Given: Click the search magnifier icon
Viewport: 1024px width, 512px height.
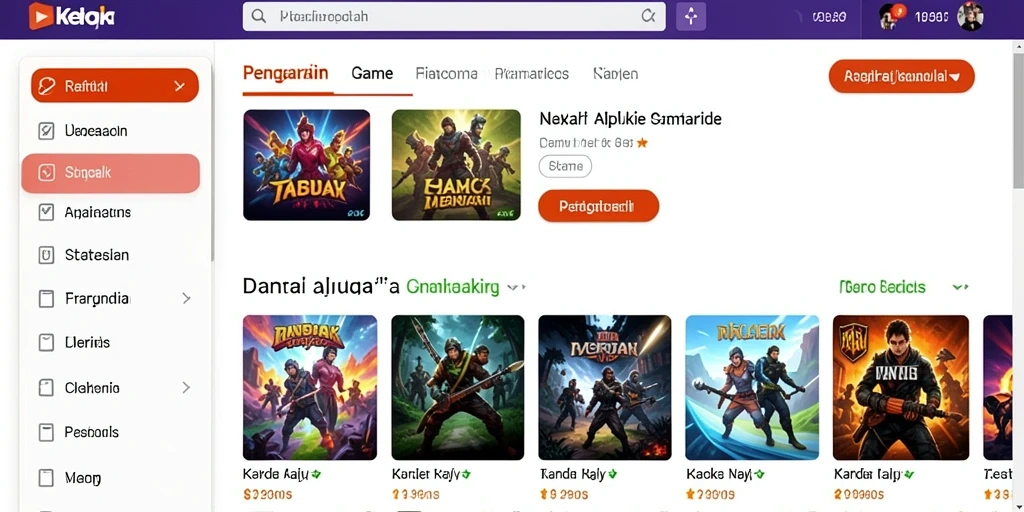Looking at the screenshot, I should click(x=259, y=16).
